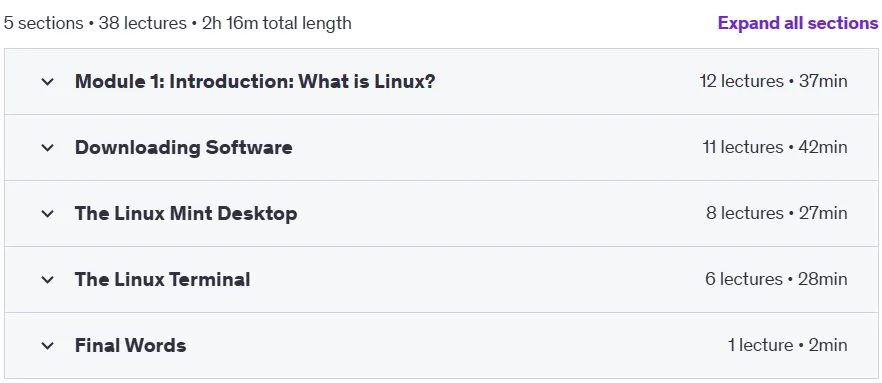The width and height of the screenshot is (882, 383).
Task: Select the 11 lectures • 42min label
Action: 775,147
